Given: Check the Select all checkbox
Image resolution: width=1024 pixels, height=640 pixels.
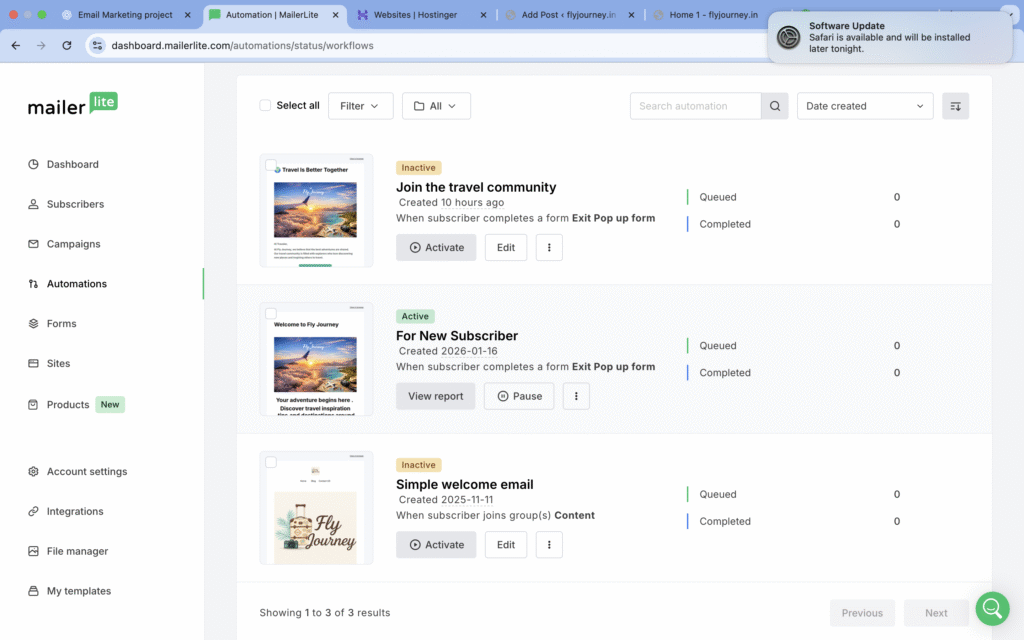Looking at the screenshot, I should pyautogui.click(x=265, y=105).
